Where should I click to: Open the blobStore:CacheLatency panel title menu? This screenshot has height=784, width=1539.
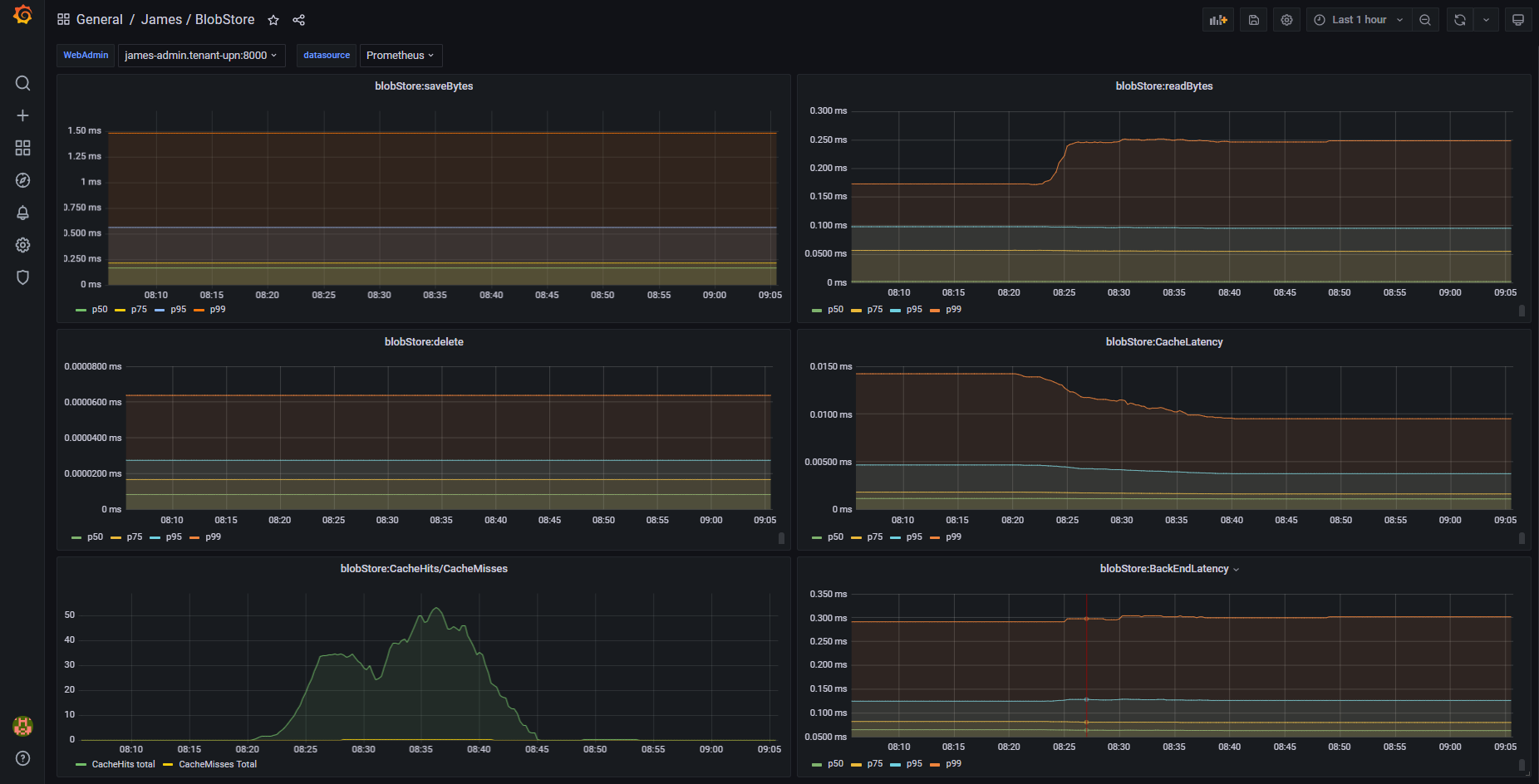[1164, 342]
